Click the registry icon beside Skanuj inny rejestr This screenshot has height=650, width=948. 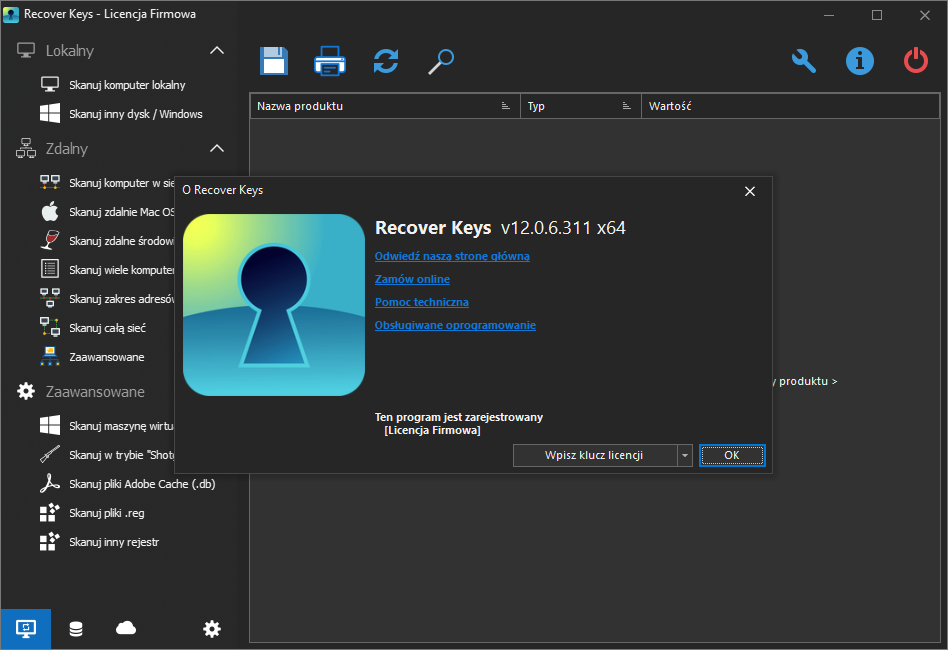[50, 541]
